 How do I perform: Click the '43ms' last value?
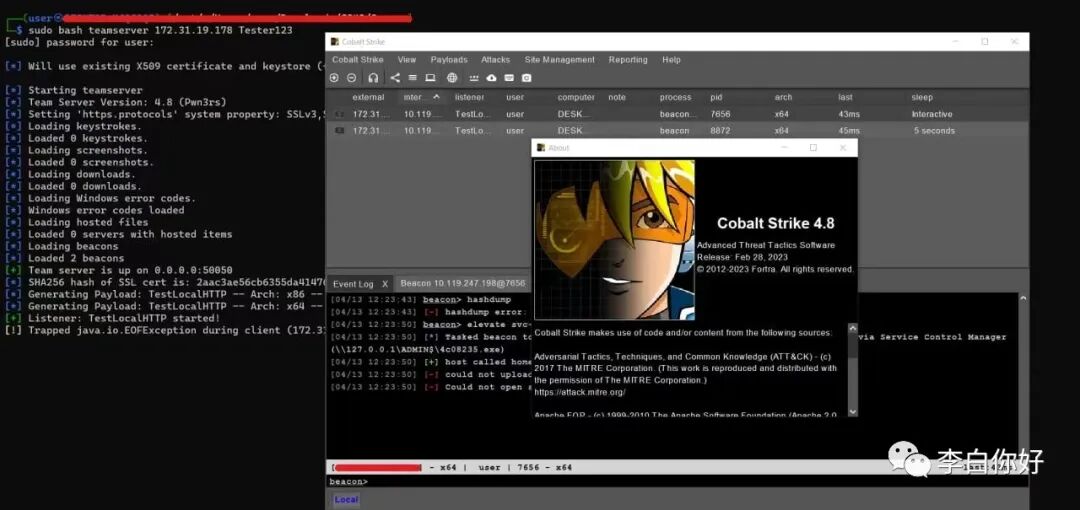pos(849,114)
